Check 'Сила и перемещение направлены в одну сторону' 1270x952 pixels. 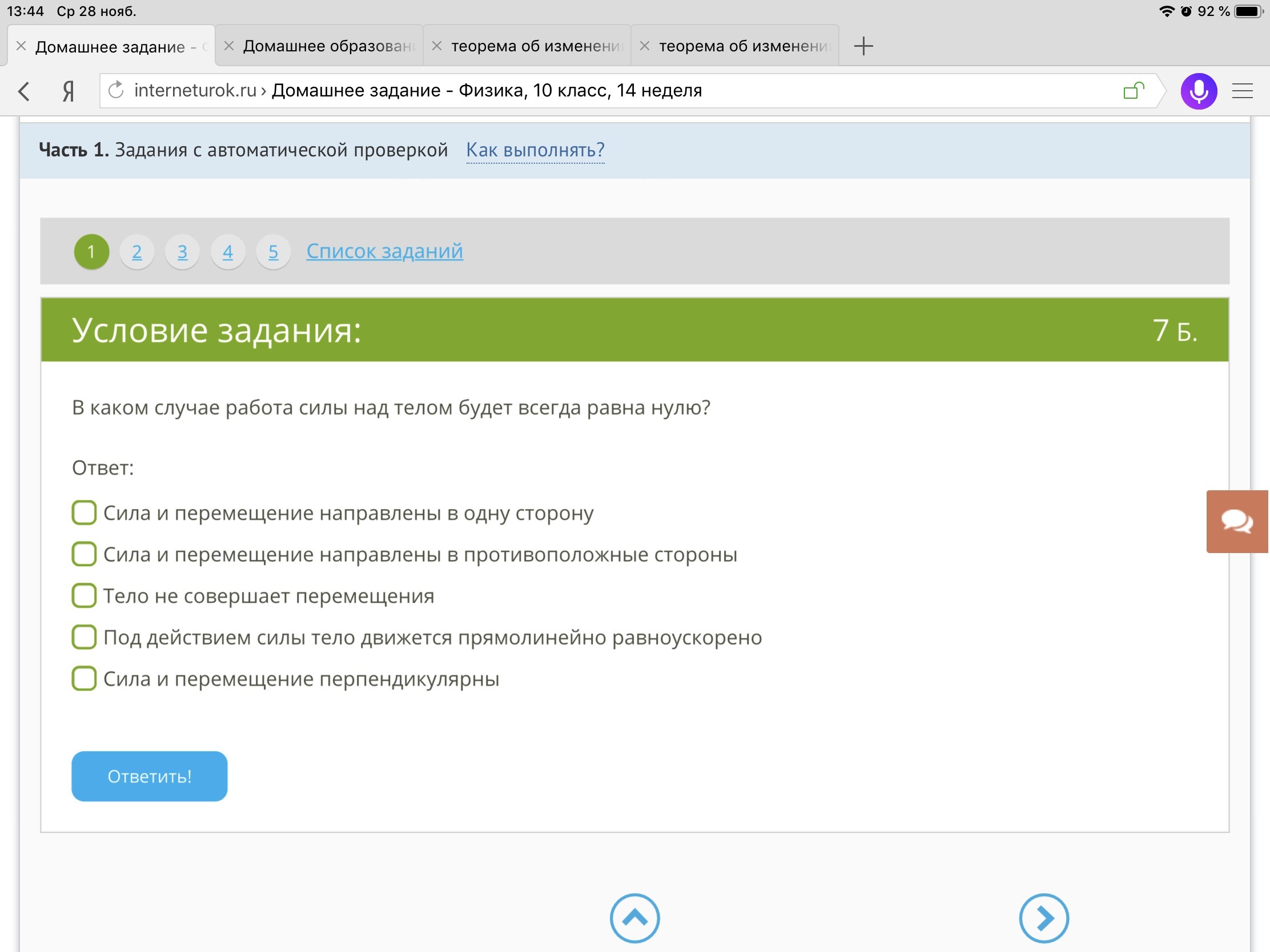pos(85,513)
